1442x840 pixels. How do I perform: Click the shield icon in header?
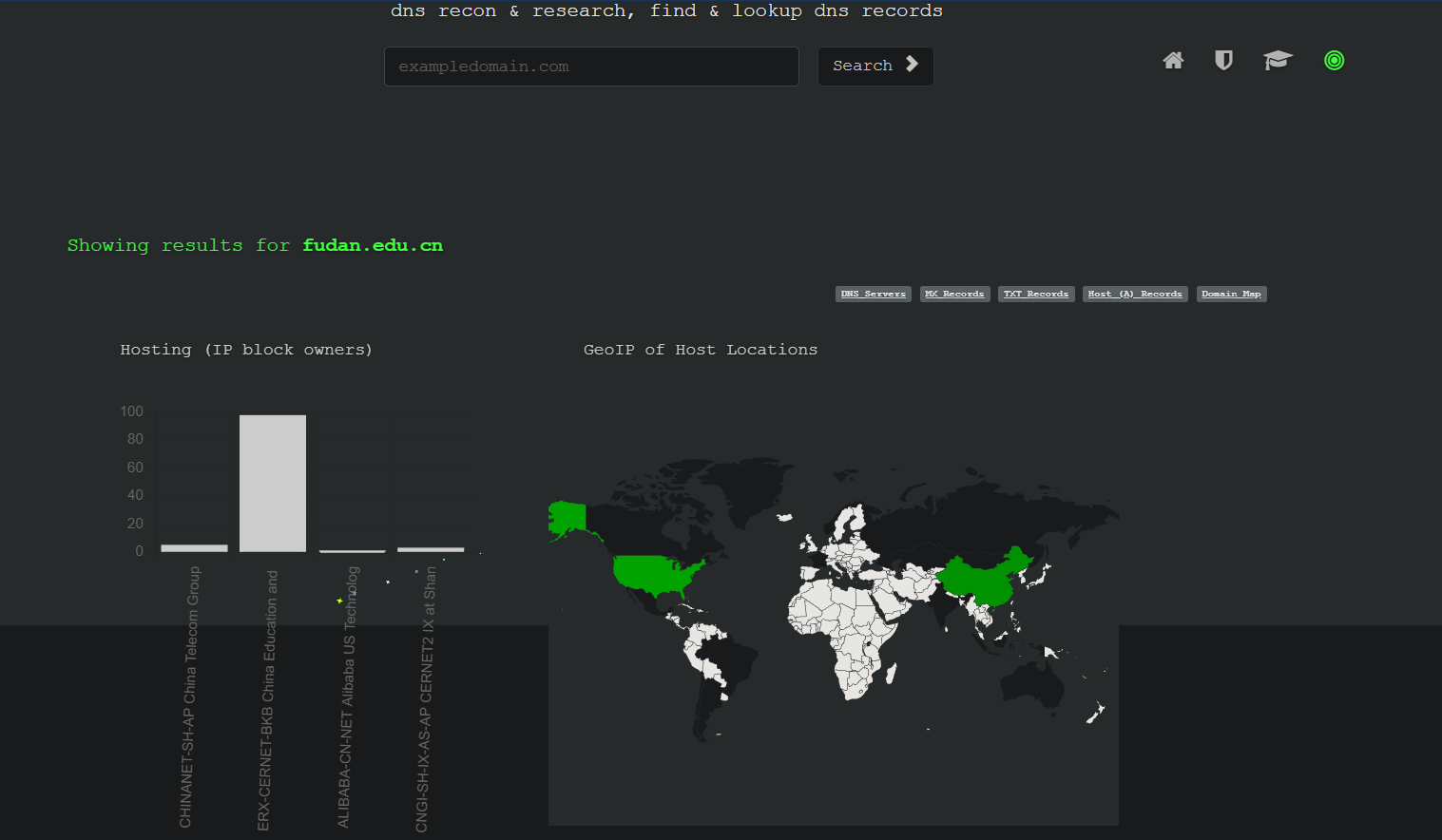pos(1223,61)
